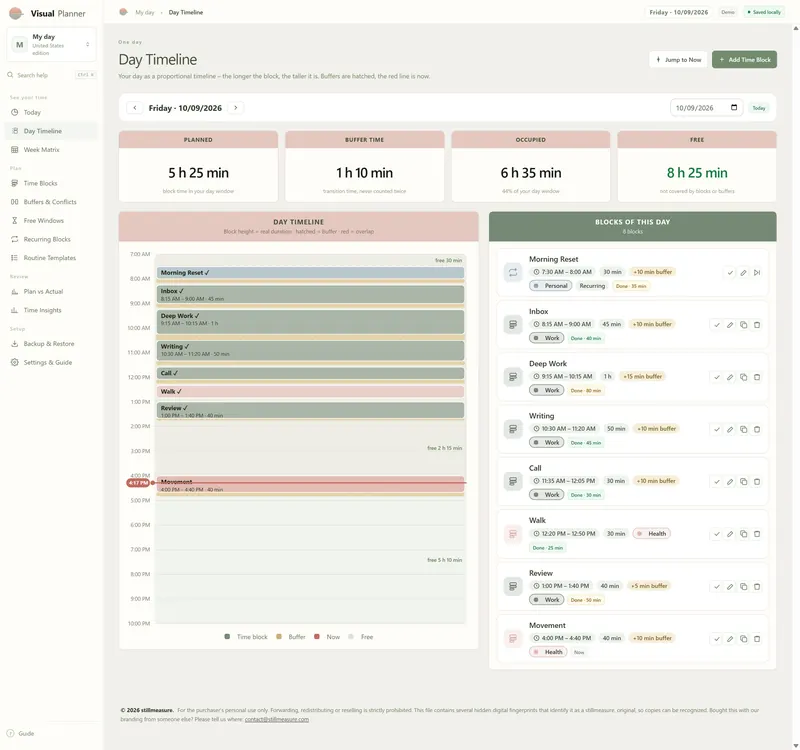Toggle the done checkmark for the Writing block
The image size is (800, 750).
tap(717, 430)
